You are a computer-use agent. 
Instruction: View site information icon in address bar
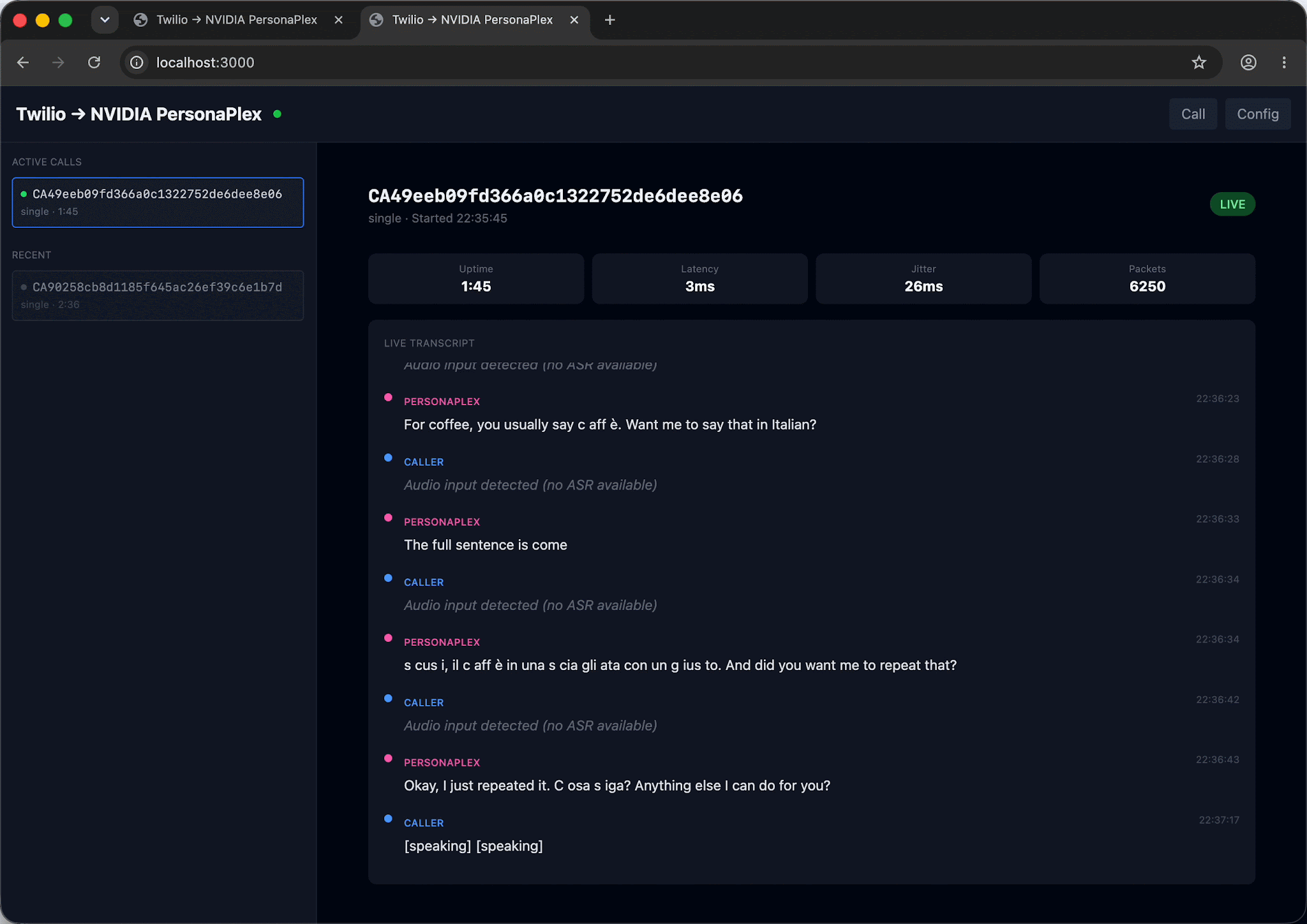[x=137, y=63]
